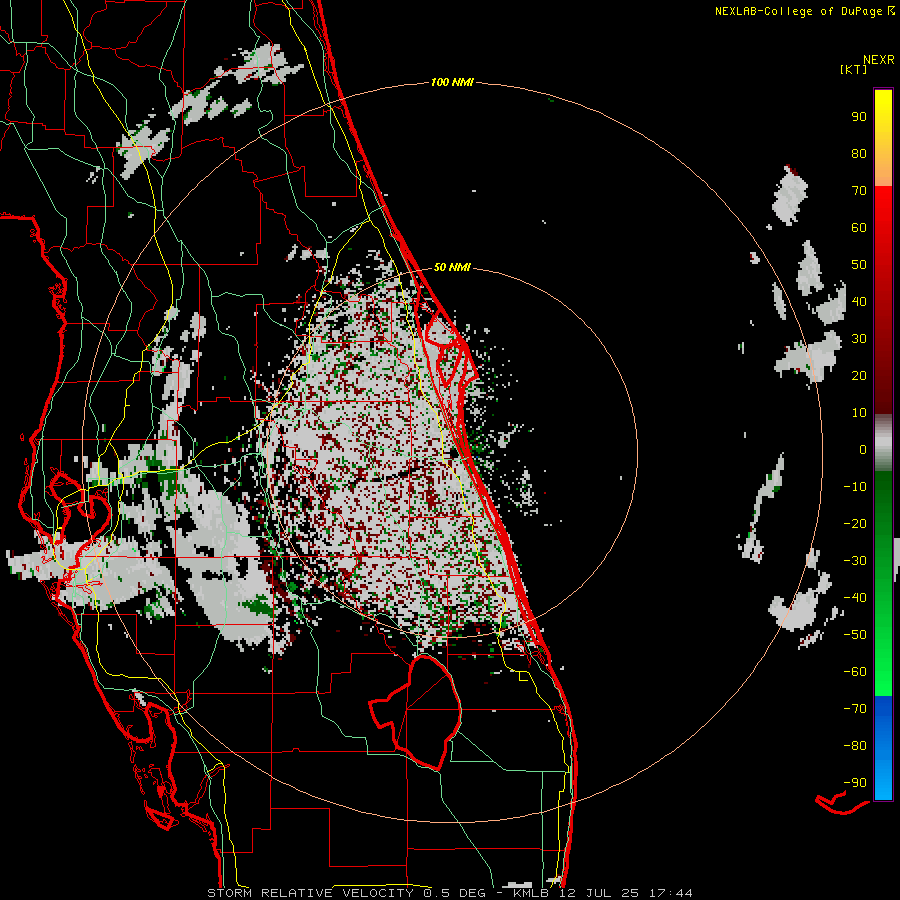
Task: Click the 70 value on the velocity scale
Action: (x=859, y=191)
